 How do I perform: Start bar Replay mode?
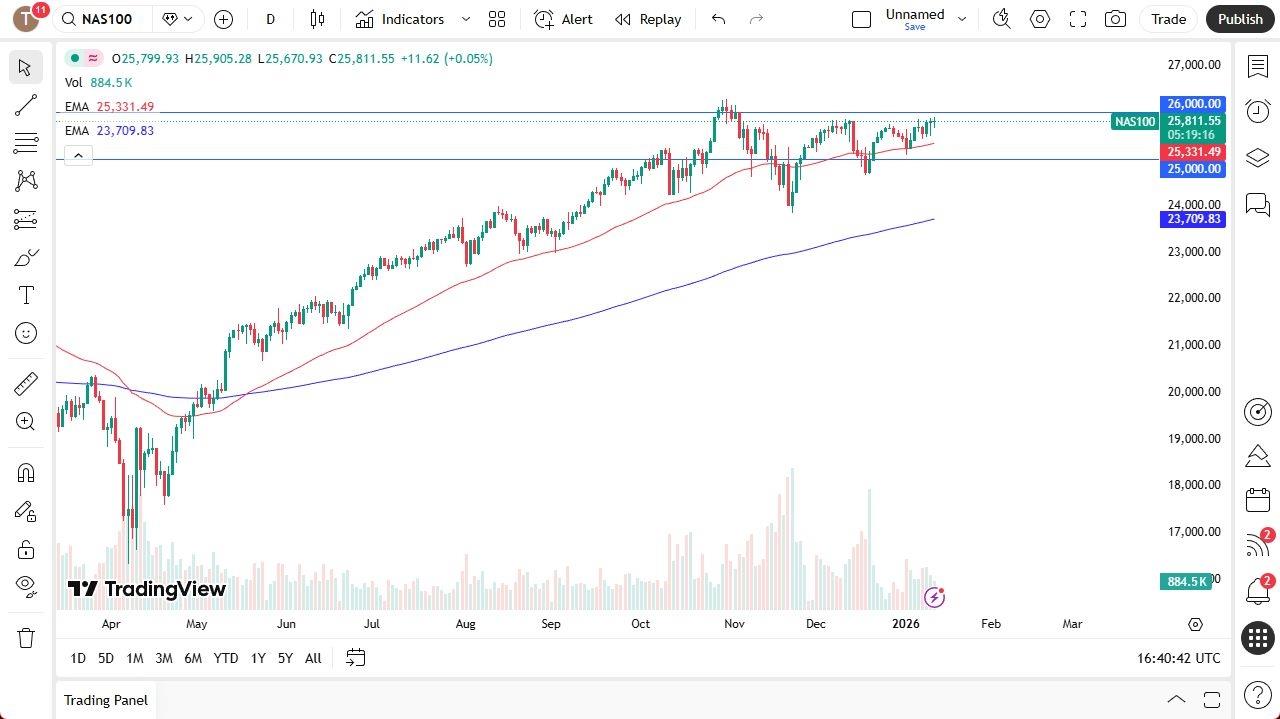tap(647, 19)
